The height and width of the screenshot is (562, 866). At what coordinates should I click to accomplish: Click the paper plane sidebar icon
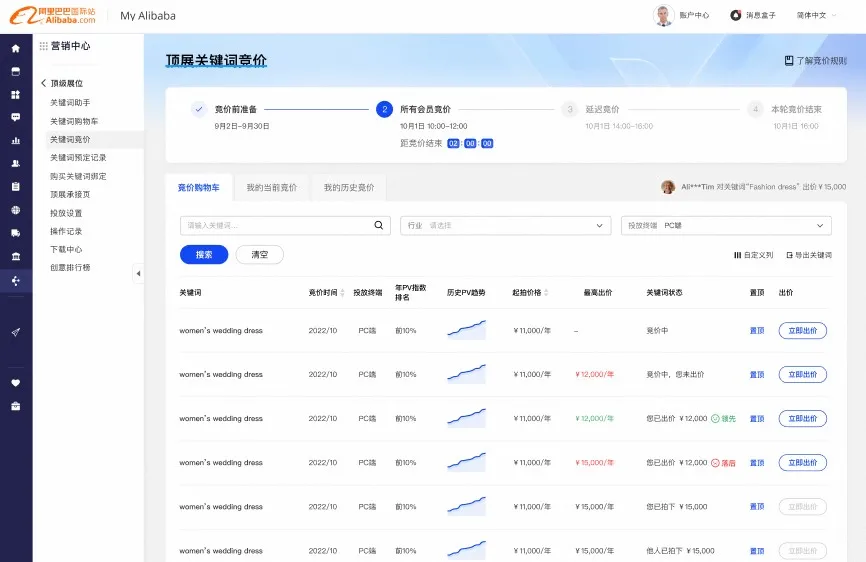click(x=15, y=332)
